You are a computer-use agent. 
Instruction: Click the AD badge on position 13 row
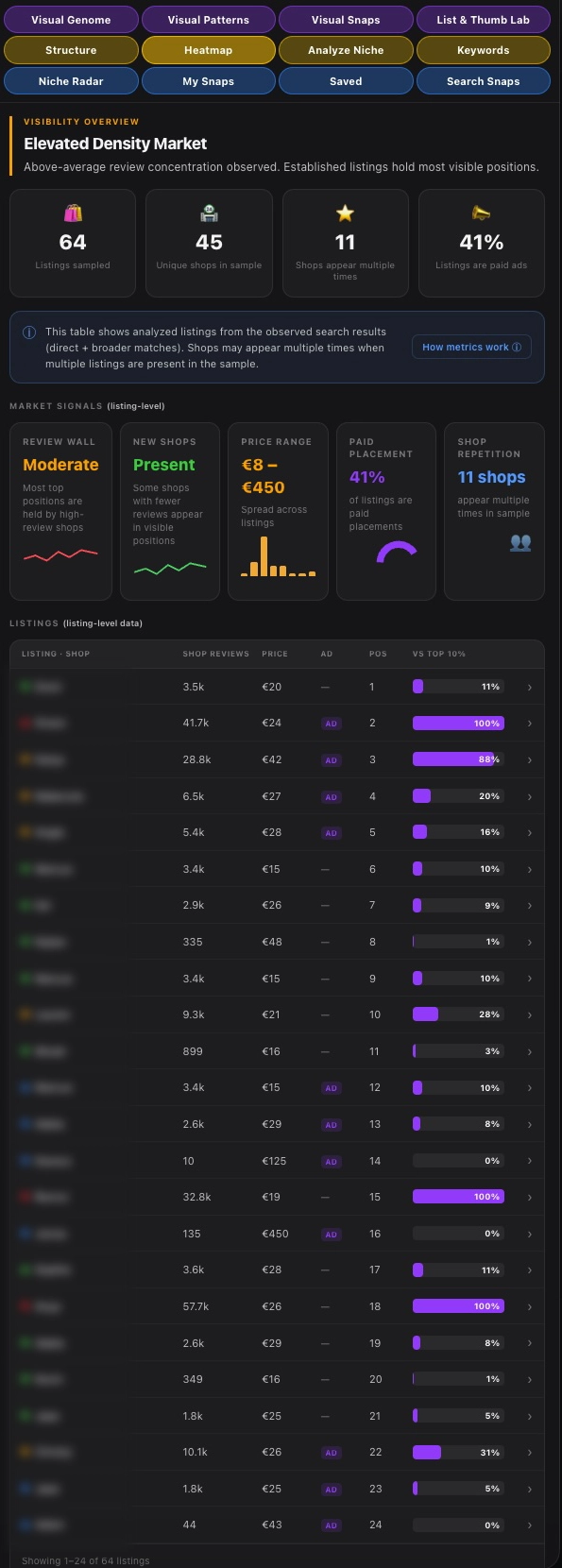pyautogui.click(x=331, y=1125)
